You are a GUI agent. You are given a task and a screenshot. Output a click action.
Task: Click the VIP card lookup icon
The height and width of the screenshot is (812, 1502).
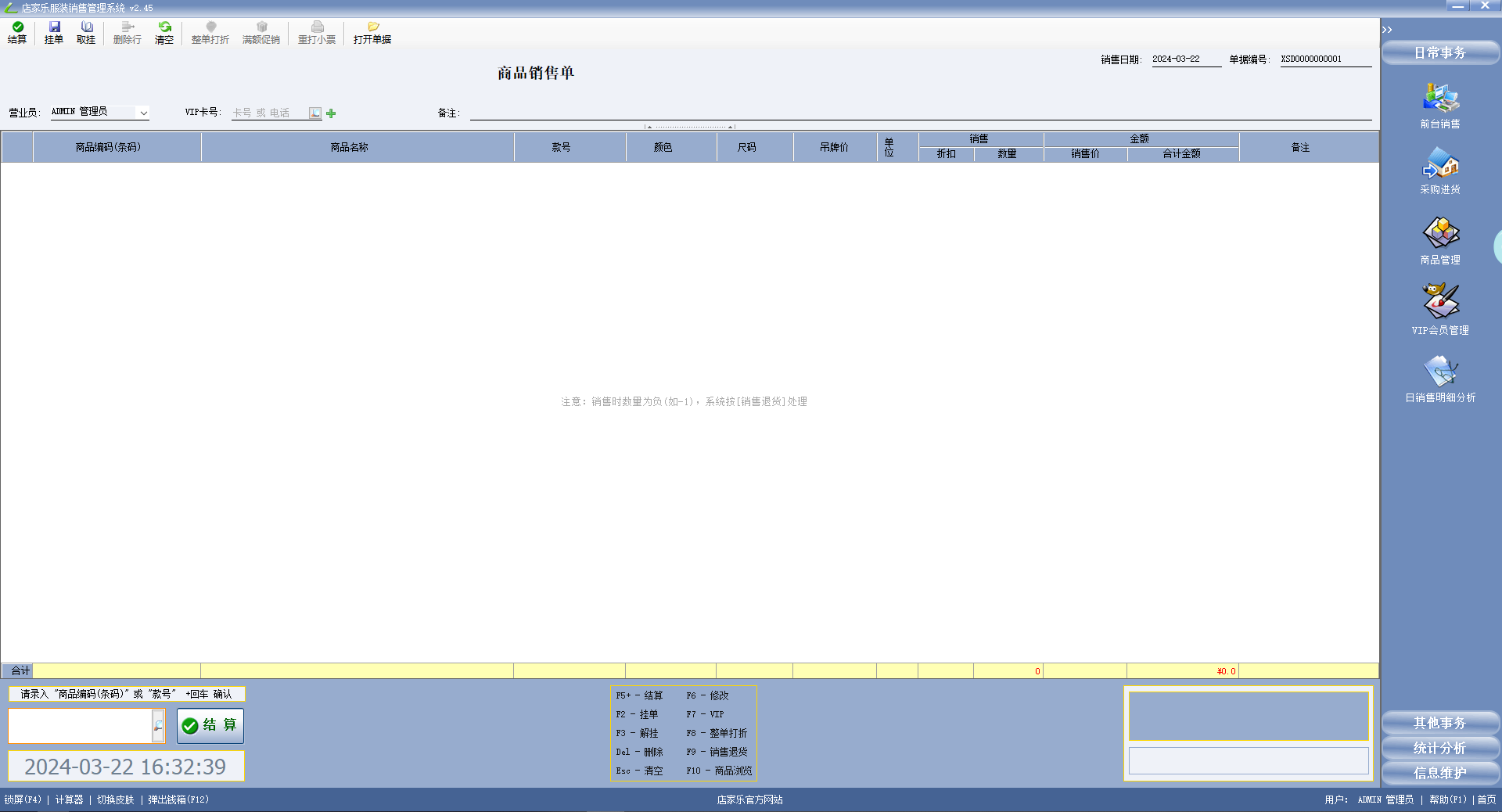click(315, 113)
